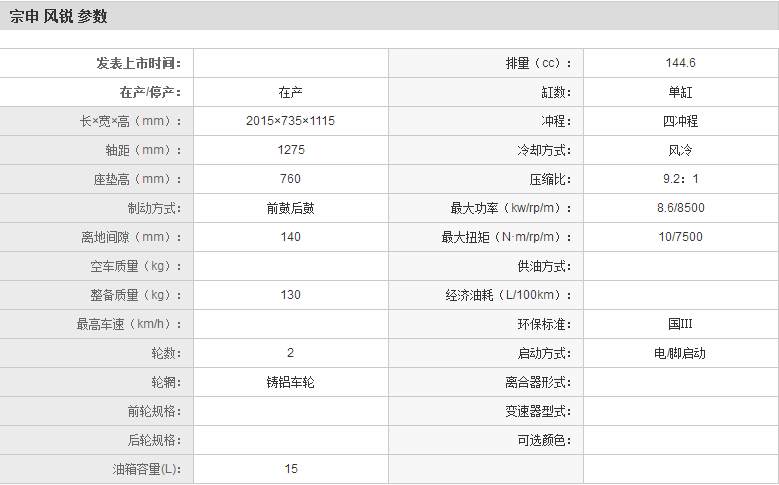The height and width of the screenshot is (485, 779).
Task: Select the fuel tank capacity value 15
Action: (290, 469)
